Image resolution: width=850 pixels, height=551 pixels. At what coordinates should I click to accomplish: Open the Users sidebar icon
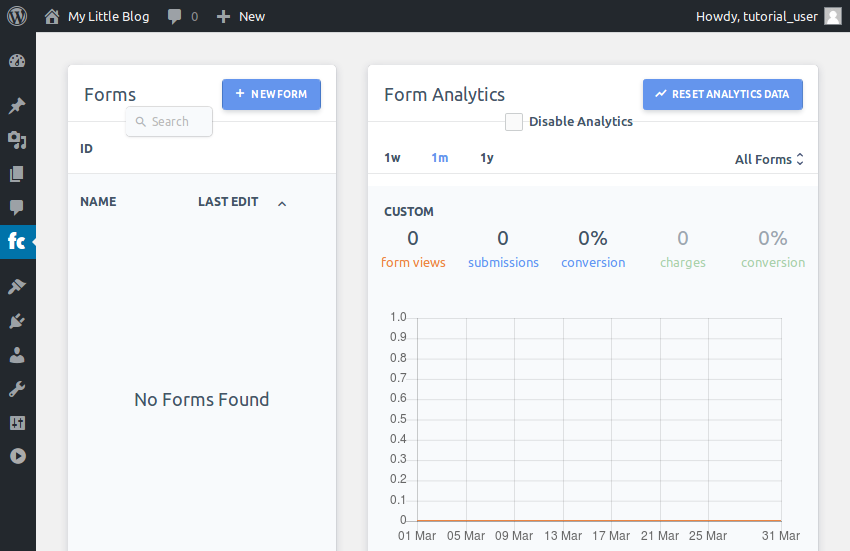pyautogui.click(x=17, y=355)
